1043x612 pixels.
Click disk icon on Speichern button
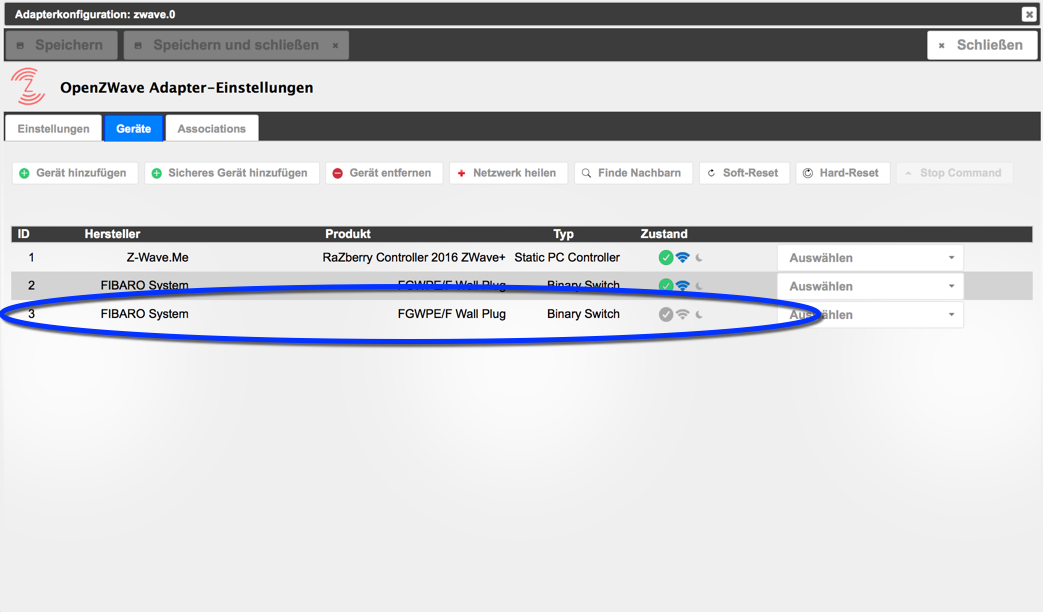click(20, 45)
